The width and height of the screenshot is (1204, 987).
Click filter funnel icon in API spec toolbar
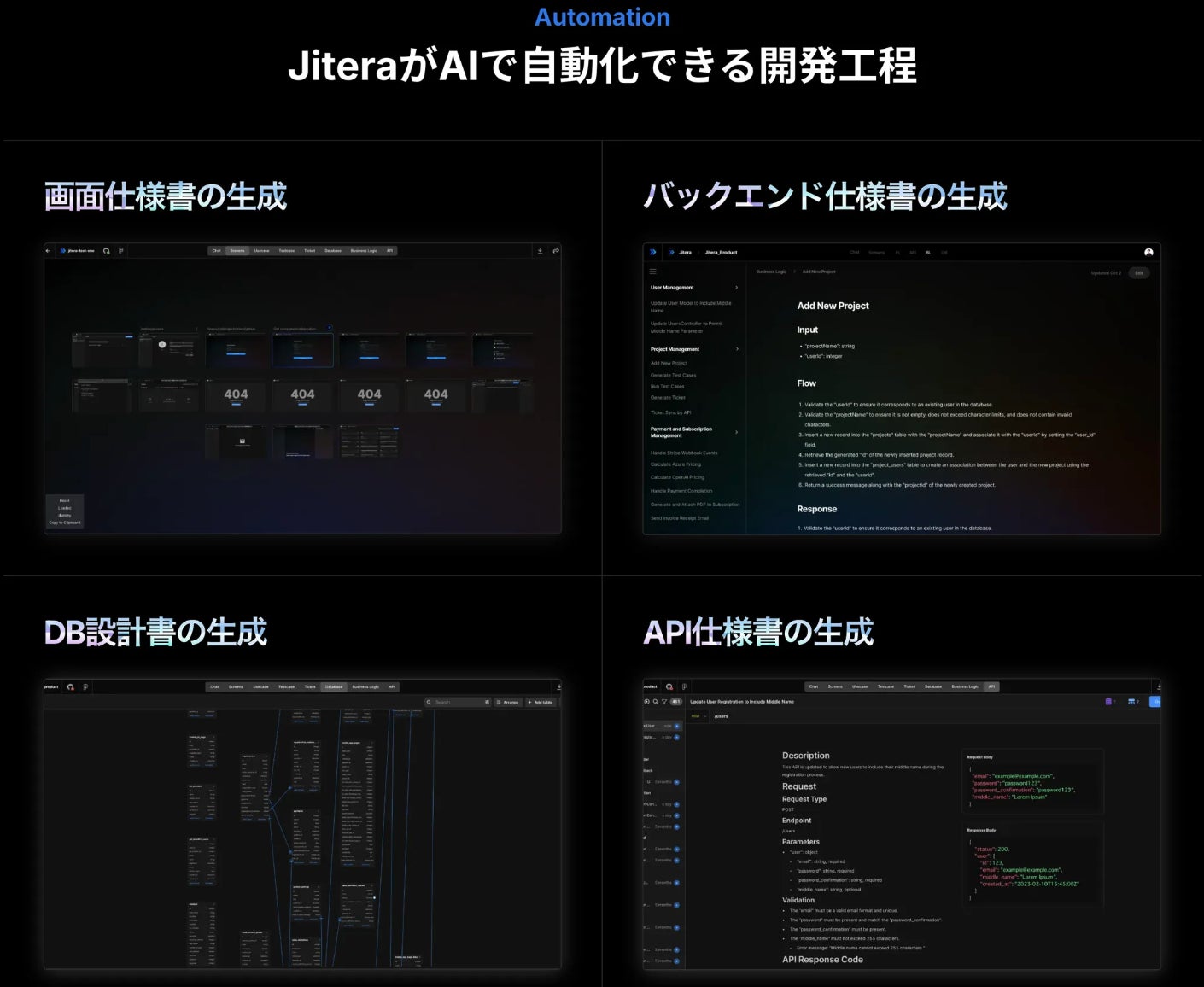(x=665, y=702)
